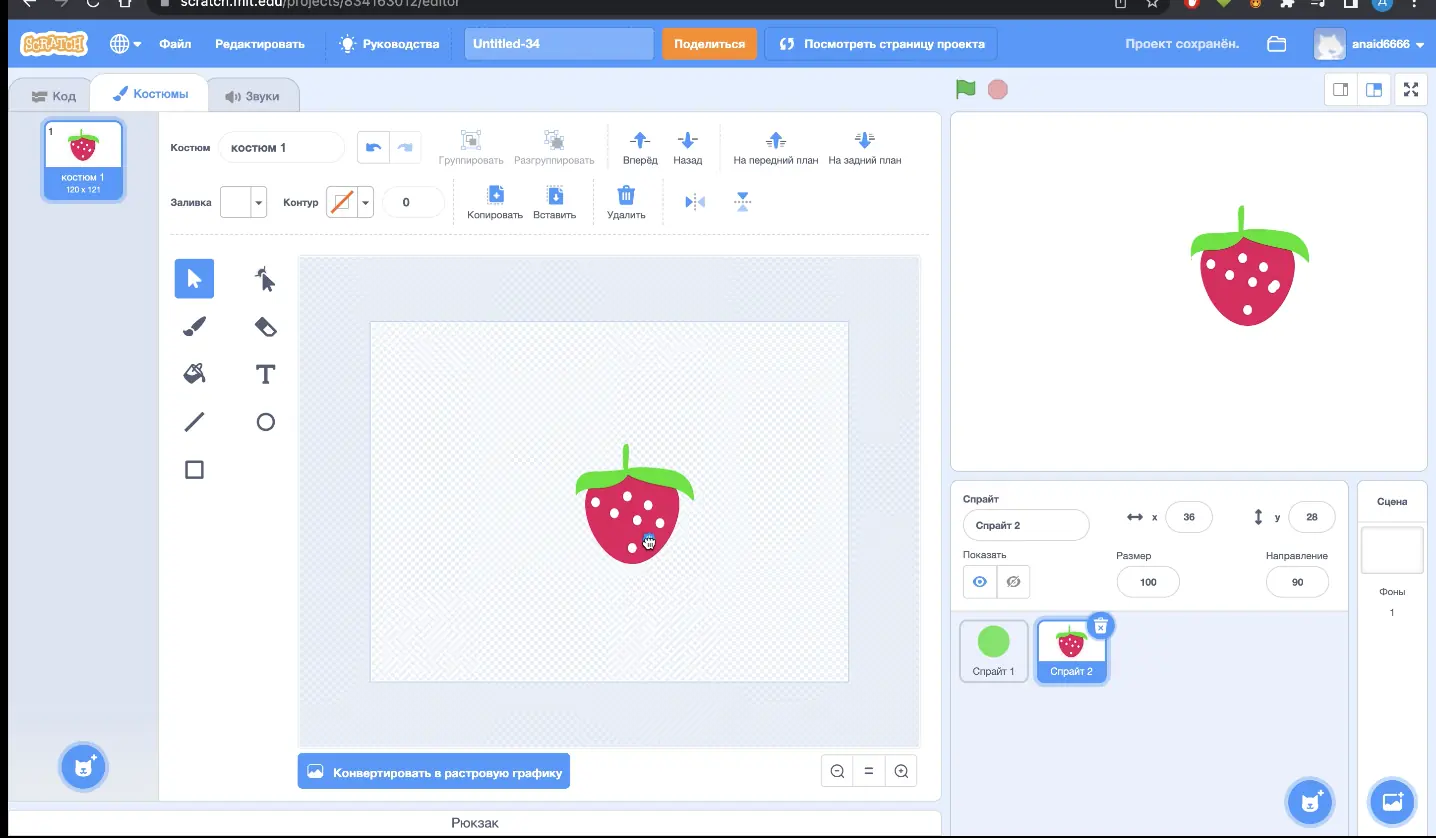Viewport: 1436px width, 838px height.
Task: Show sprite using the eye toggle
Action: tap(980, 582)
